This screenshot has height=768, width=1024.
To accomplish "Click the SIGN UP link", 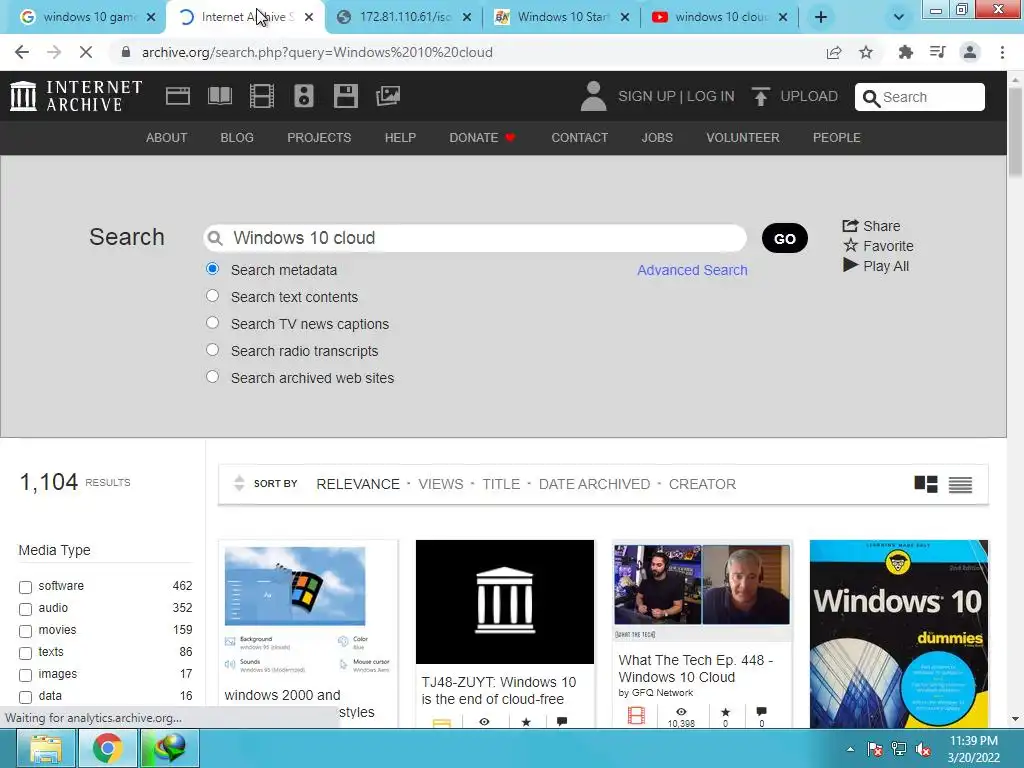I will click(647, 96).
